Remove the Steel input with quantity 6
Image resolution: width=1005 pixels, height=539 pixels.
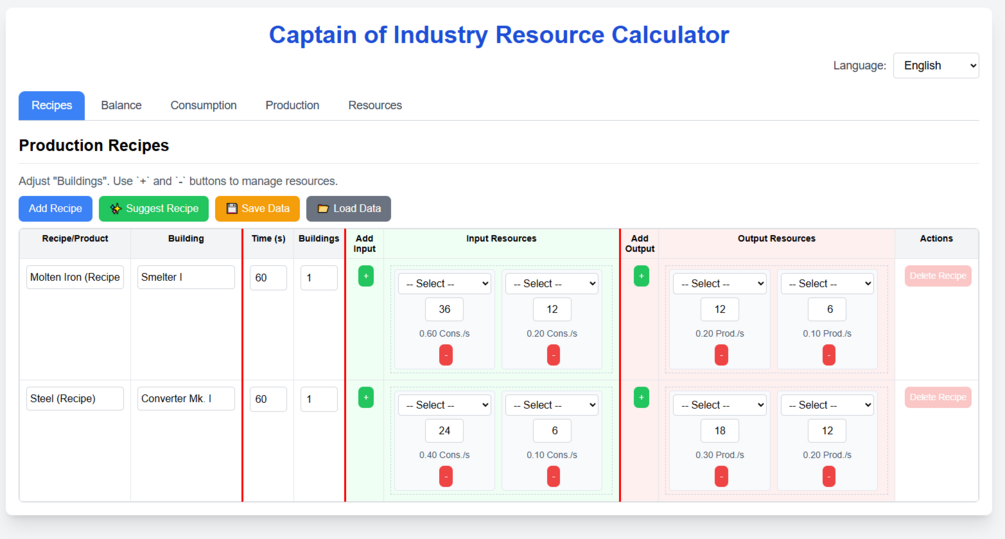(x=553, y=477)
